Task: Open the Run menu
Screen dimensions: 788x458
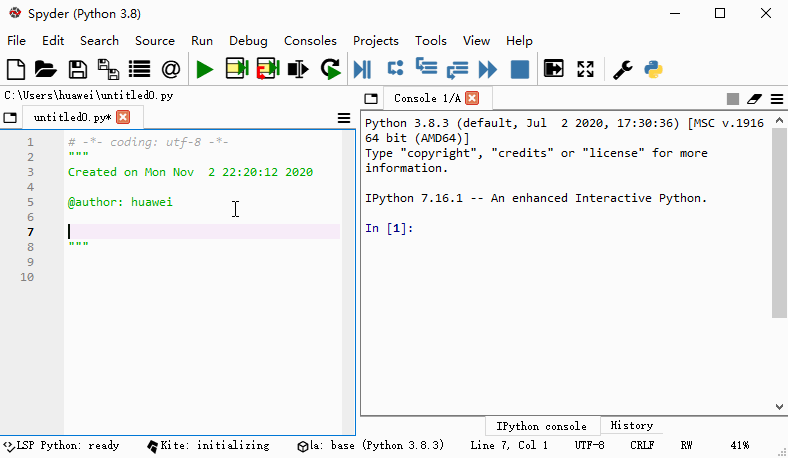Action: (x=202, y=41)
